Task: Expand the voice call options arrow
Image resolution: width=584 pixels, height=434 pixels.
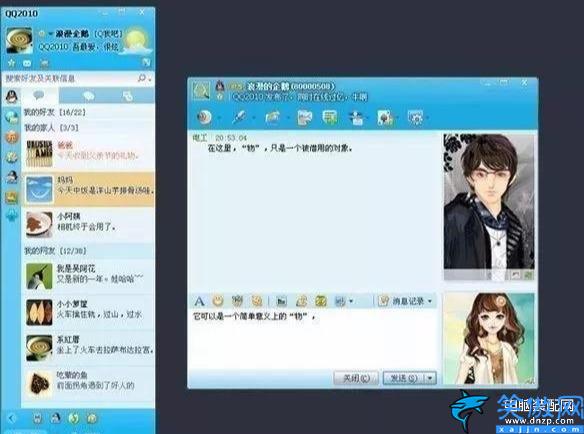Action: 254,118
